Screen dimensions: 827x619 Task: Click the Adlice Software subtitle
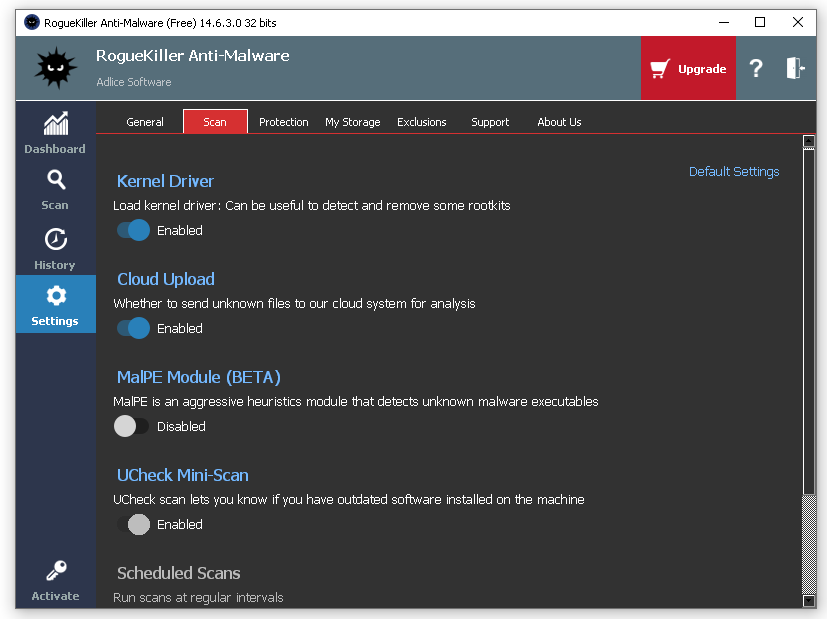134,82
